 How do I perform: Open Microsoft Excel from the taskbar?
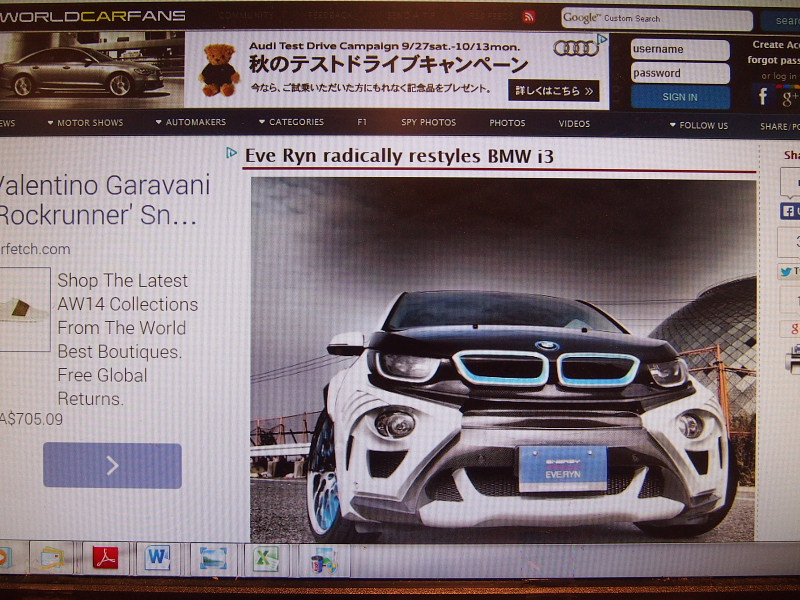(x=266, y=559)
